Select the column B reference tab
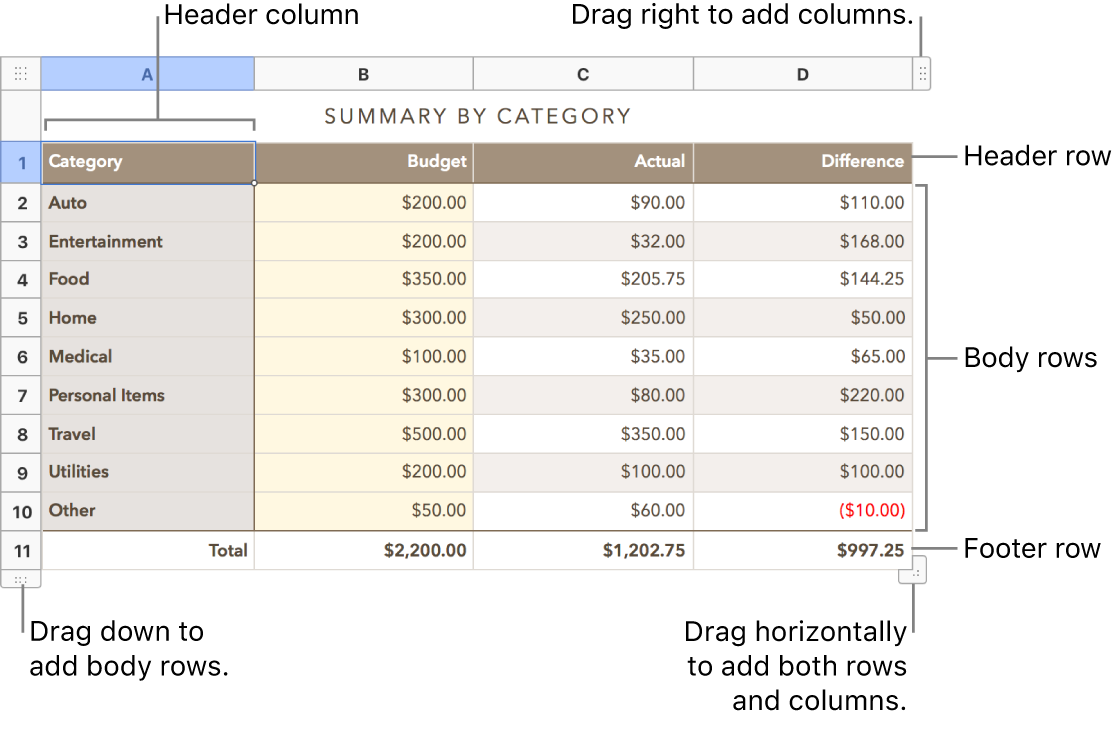The image size is (1118, 730). [363, 73]
